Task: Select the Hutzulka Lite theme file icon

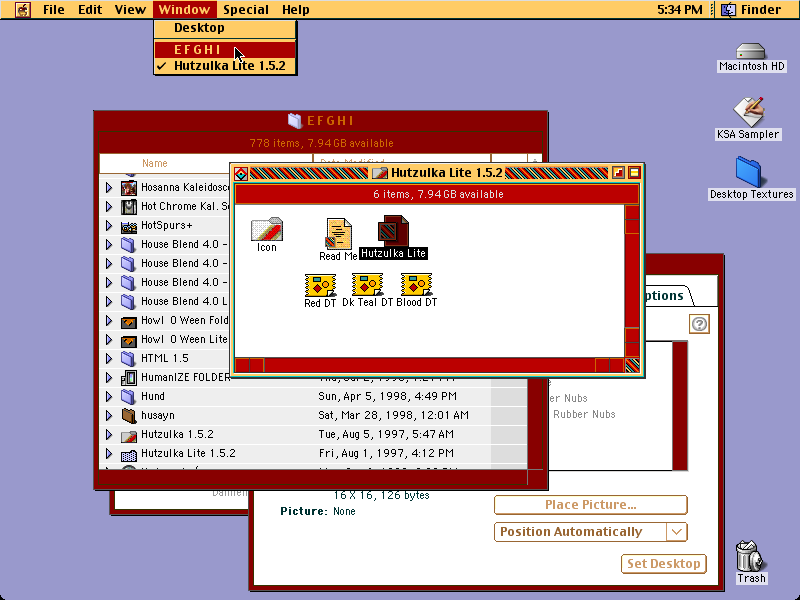Action: [x=393, y=231]
